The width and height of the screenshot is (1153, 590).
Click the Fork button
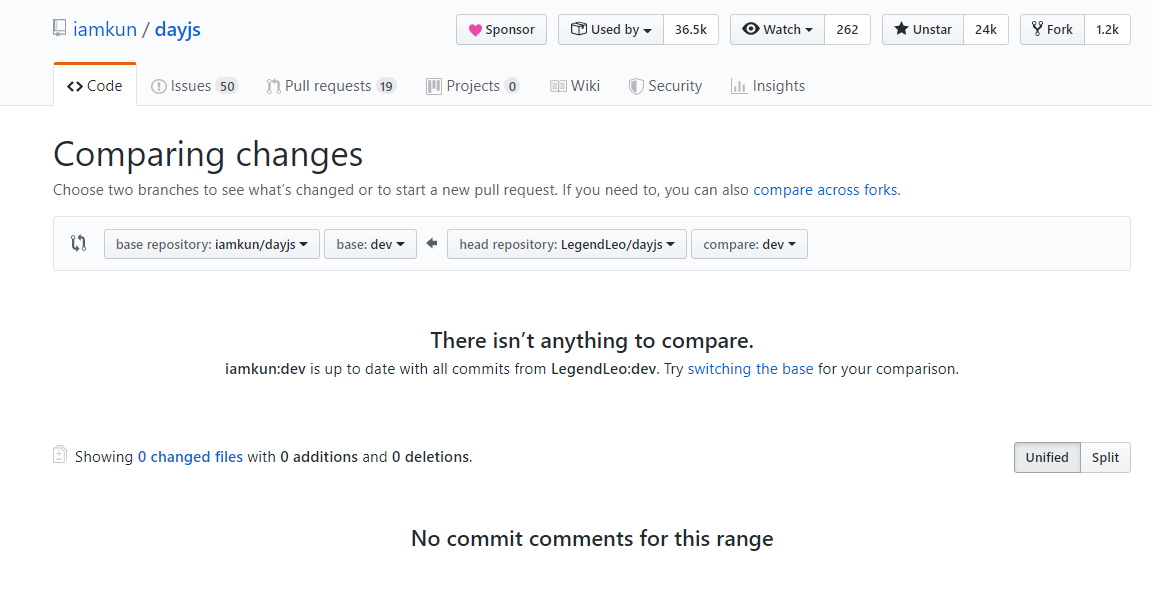(1052, 29)
